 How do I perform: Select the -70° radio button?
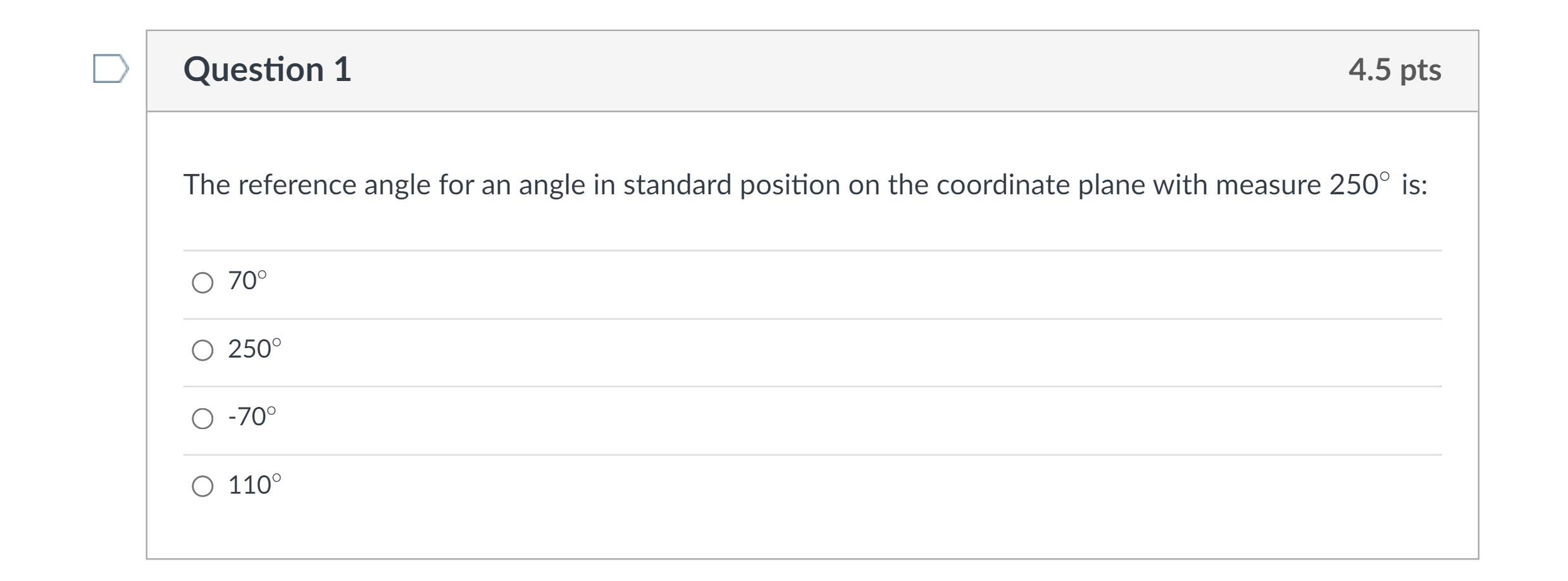[x=202, y=418]
